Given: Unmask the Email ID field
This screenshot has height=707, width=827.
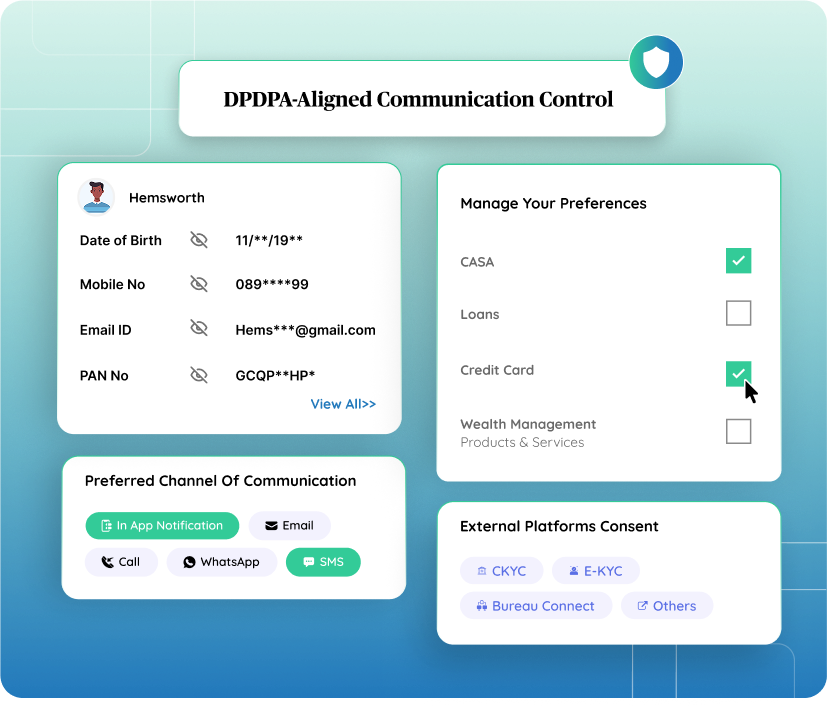Looking at the screenshot, I should [199, 330].
